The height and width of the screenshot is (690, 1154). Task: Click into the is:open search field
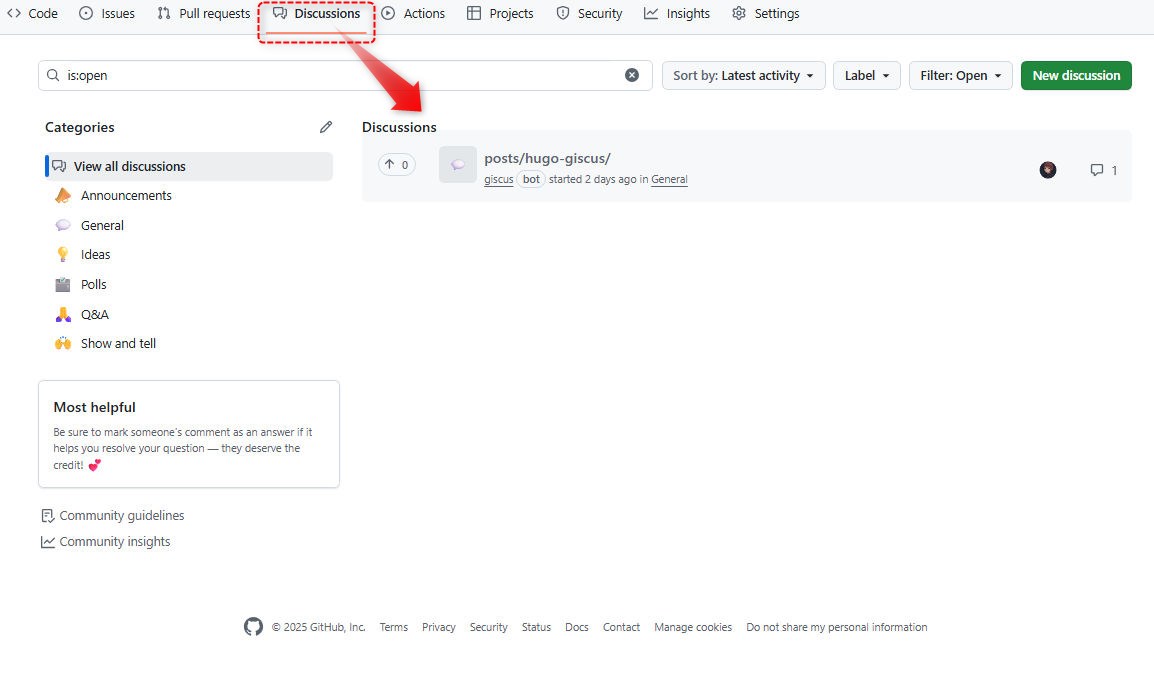(x=340, y=75)
